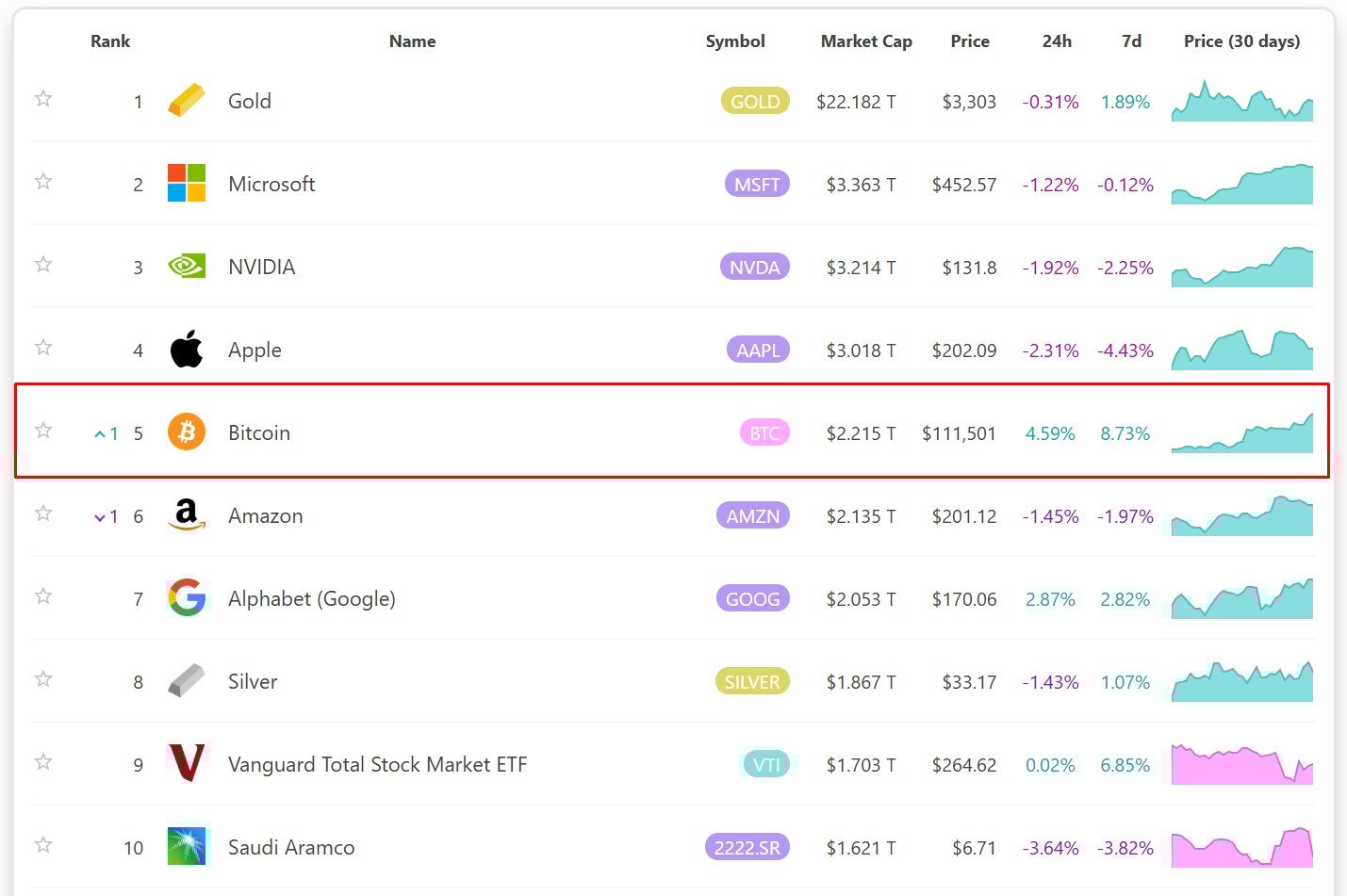Sort by the Name column header
The image size is (1347, 896).
412,41
